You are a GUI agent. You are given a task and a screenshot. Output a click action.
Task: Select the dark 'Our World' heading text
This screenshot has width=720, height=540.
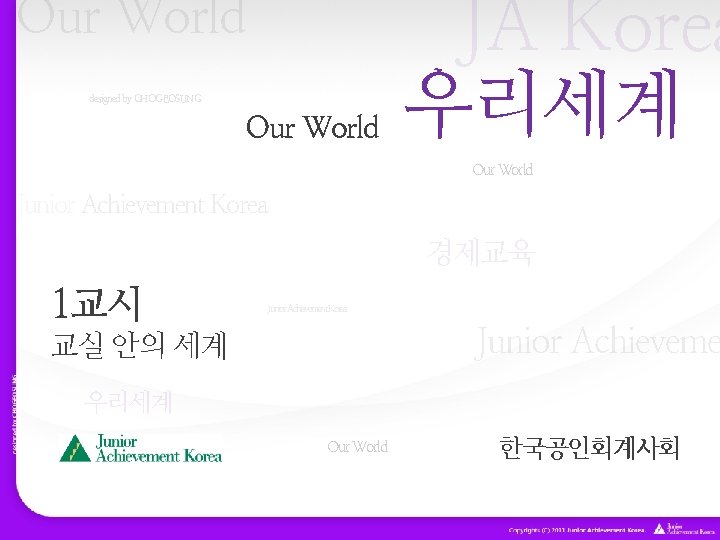click(x=312, y=127)
